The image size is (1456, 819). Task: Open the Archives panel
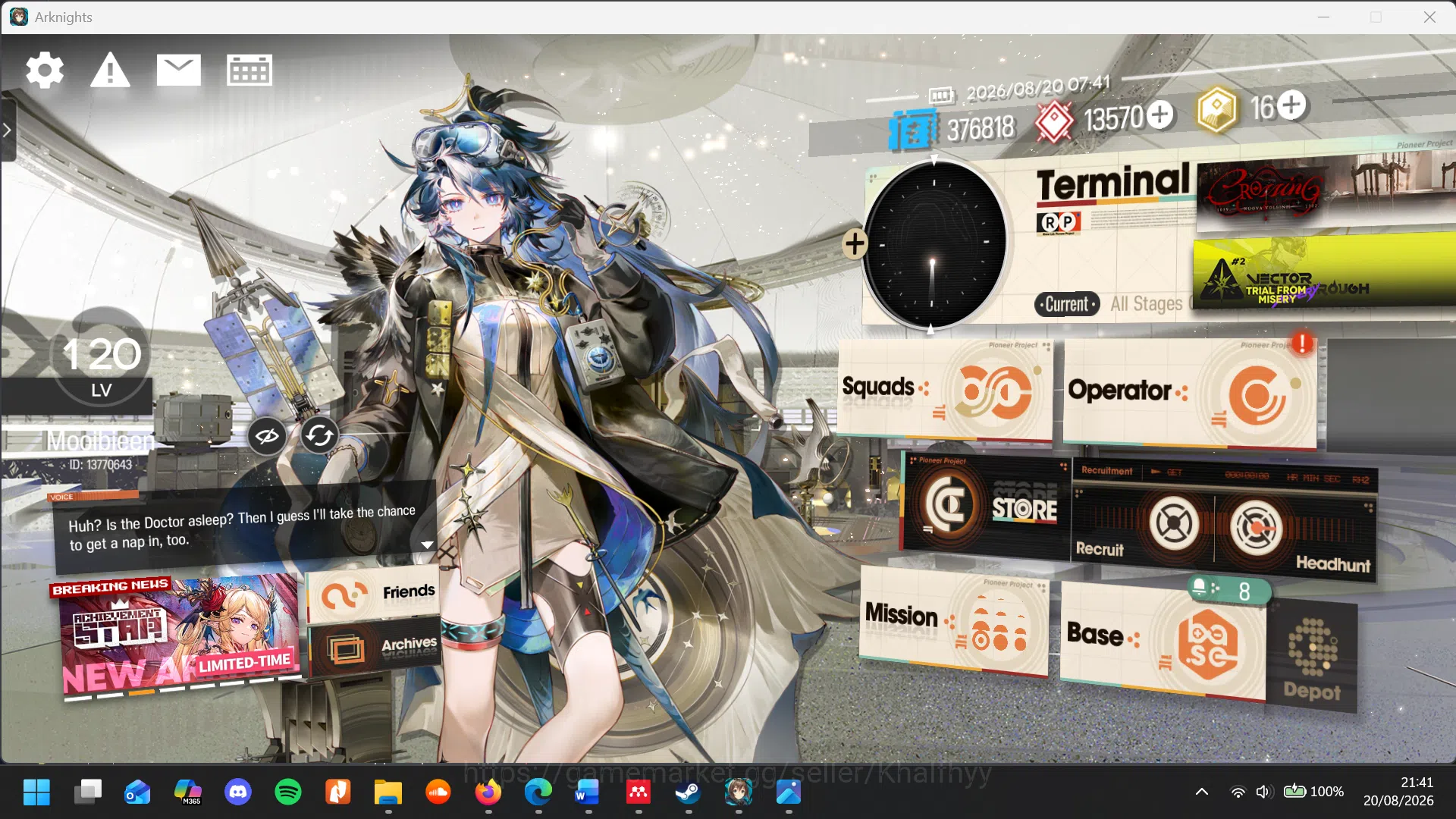[375, 647]
